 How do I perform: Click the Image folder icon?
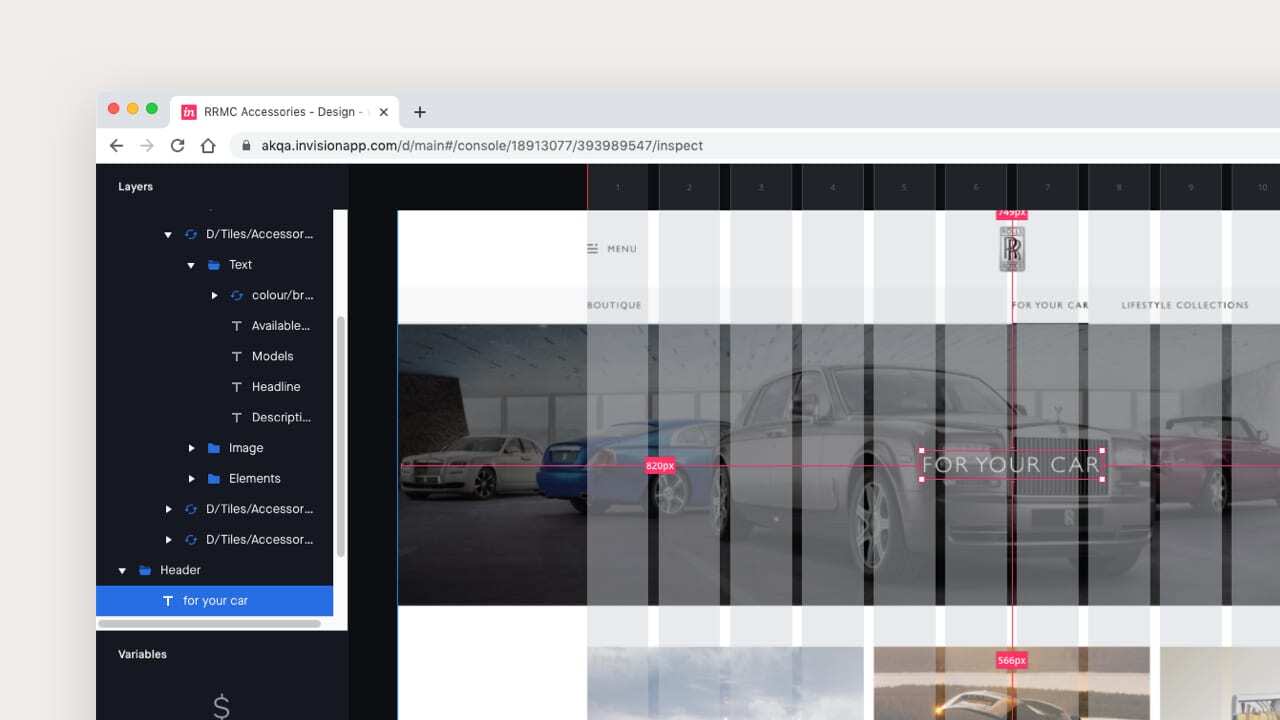pos(213,448)
